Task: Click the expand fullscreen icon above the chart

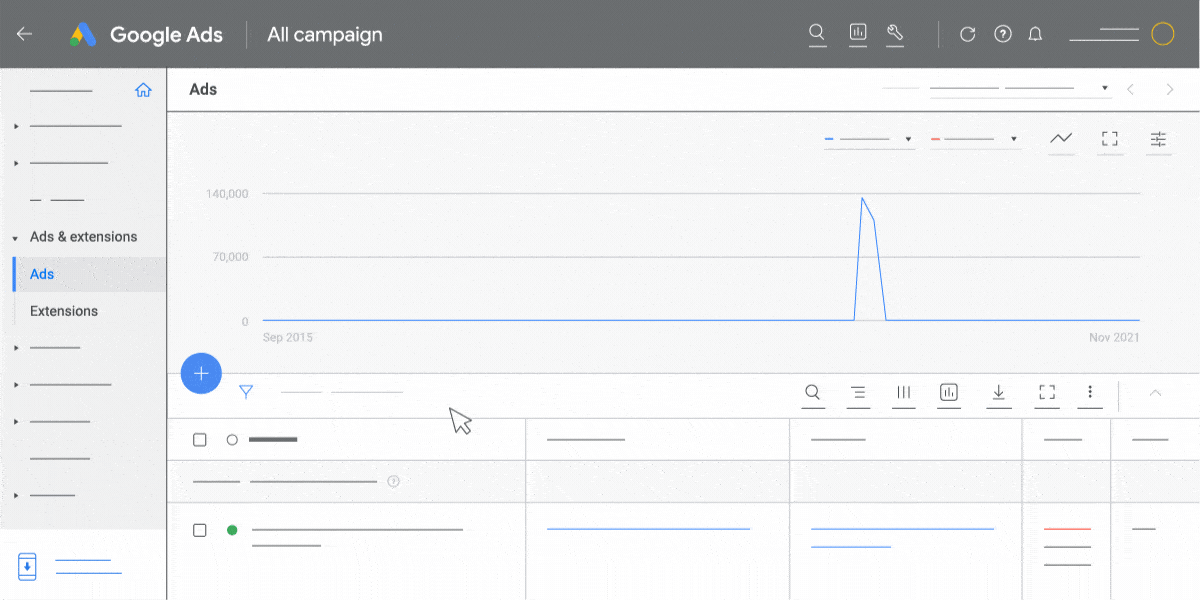Action: click(1110, 139)
